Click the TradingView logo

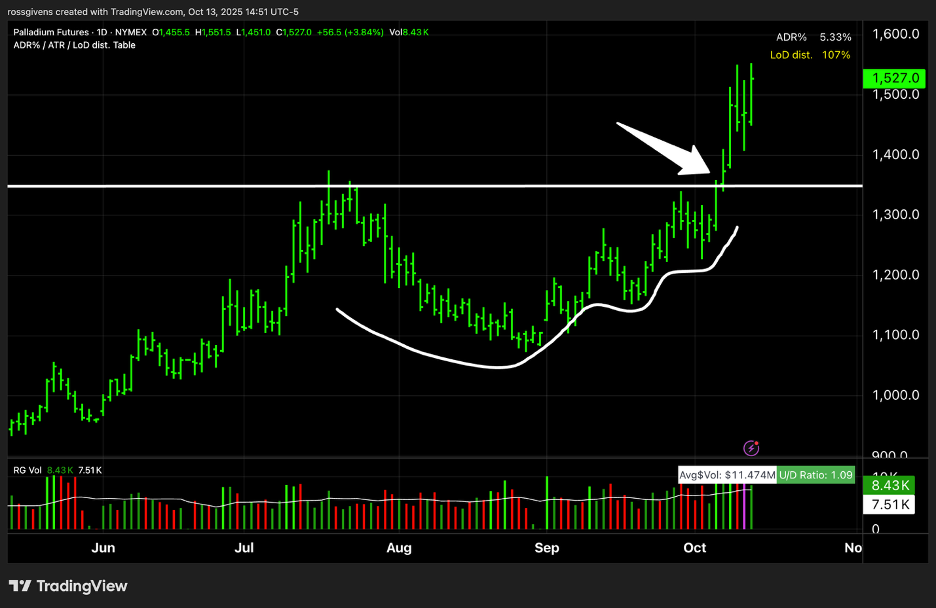(x=68, y=586)
